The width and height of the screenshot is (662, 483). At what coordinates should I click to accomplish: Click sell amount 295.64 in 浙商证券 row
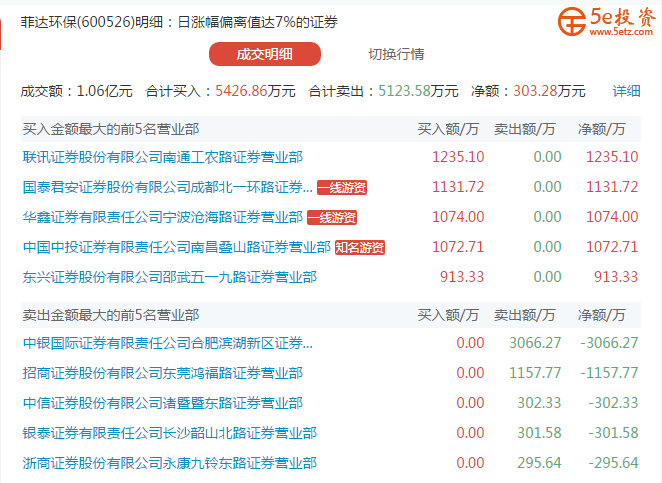(540, 463)
